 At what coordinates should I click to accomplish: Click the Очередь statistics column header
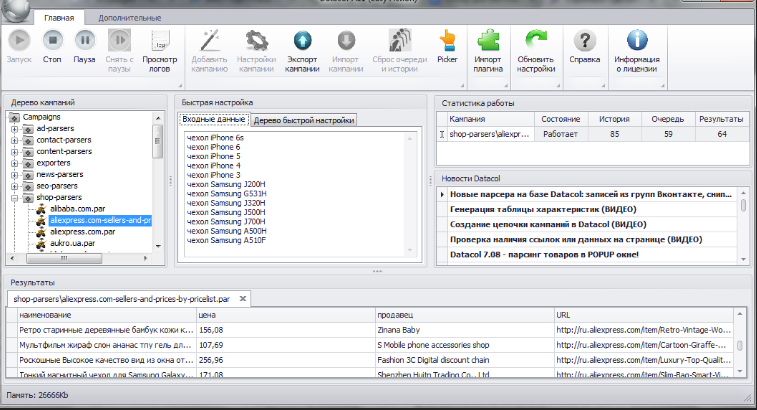668,119
